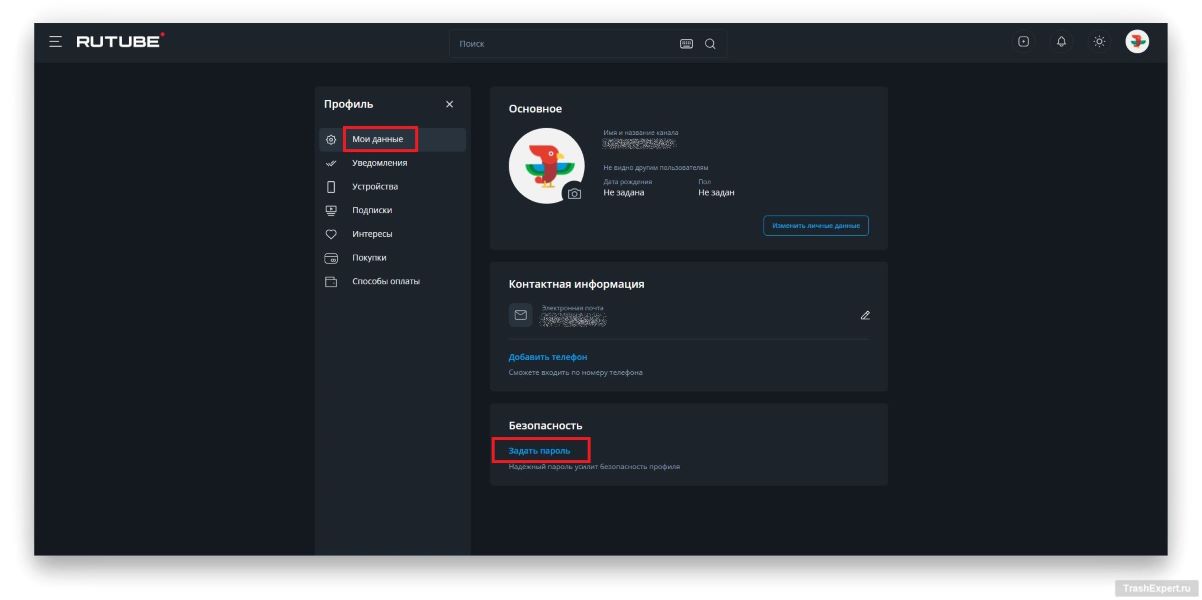Go to the Устройства section
Viewport: 1202px width, 600px height.
click(375, 187)
